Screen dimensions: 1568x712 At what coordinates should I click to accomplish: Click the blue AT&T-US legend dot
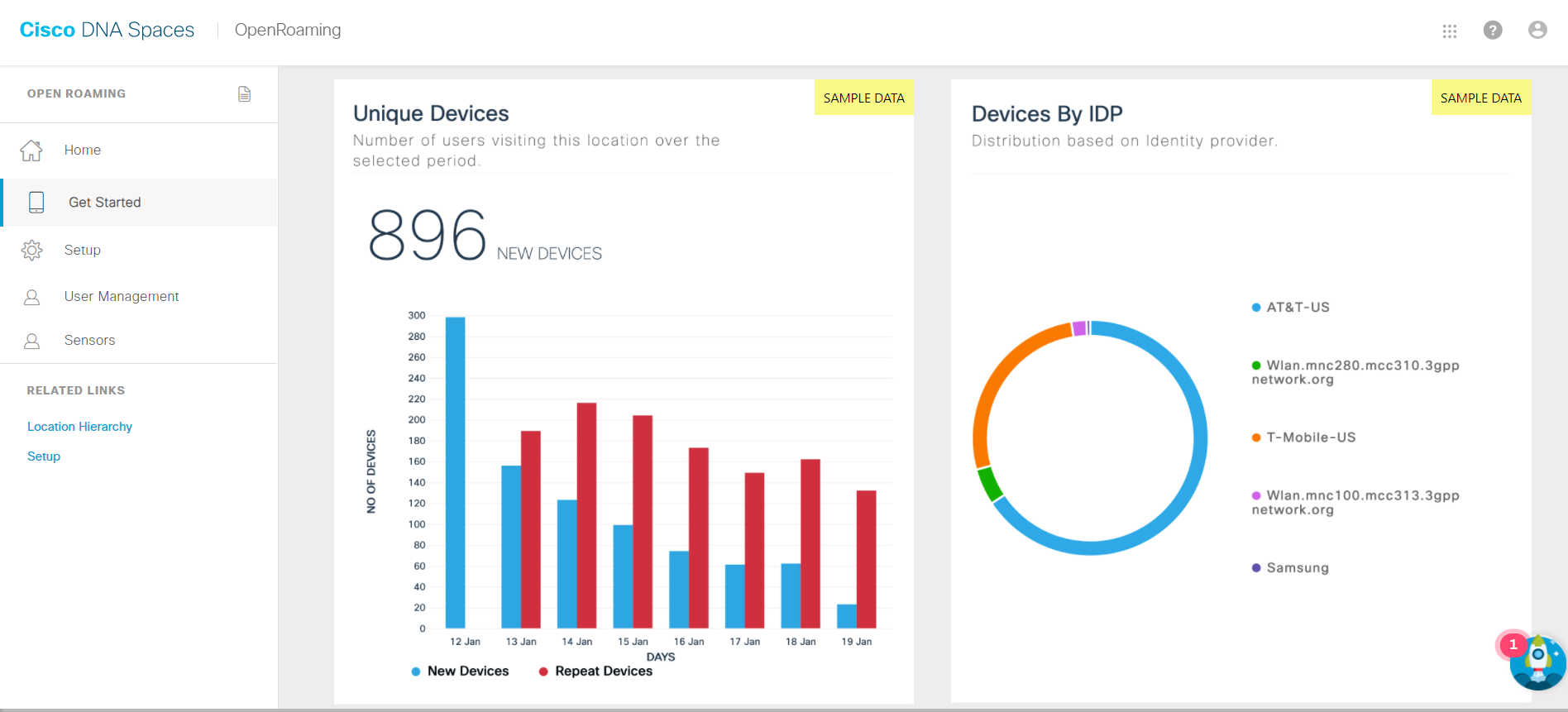[1256, 308]
